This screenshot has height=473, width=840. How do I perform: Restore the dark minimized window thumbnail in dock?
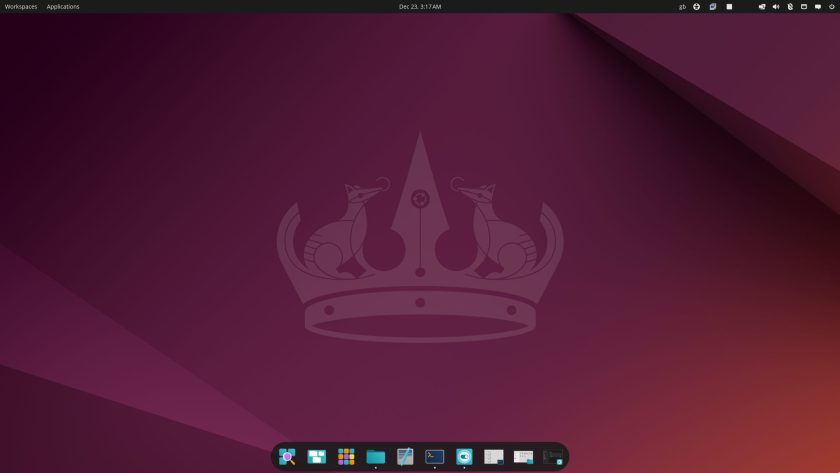point(552,456)
